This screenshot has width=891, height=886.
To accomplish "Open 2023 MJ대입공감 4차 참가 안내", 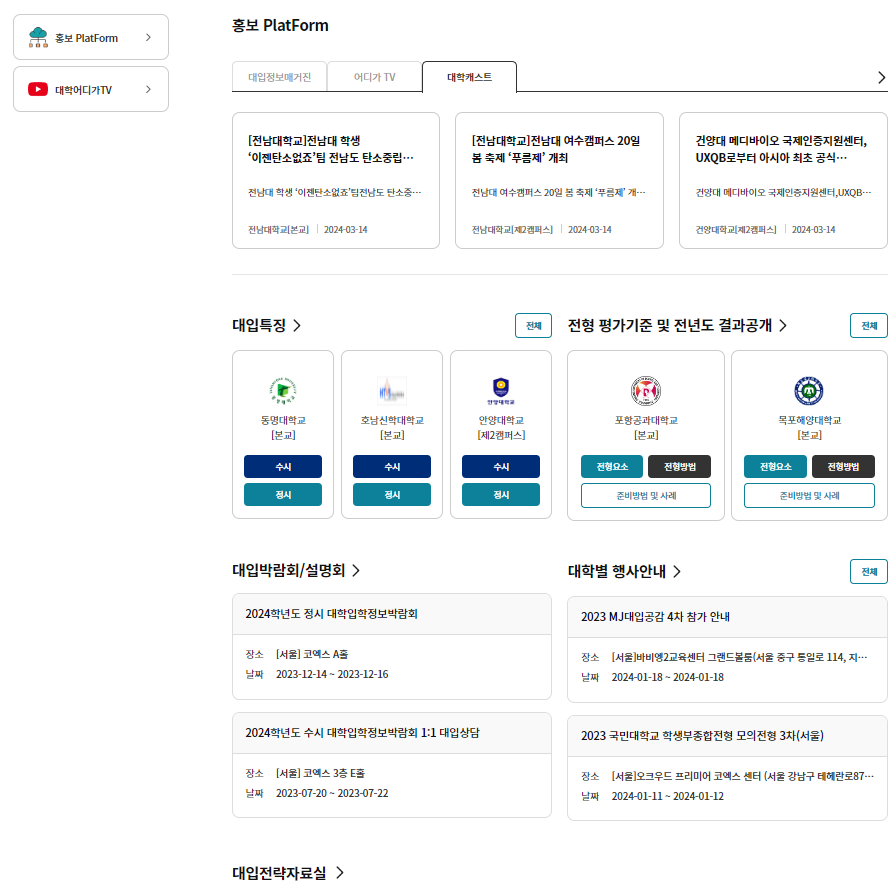I will 727,649.
